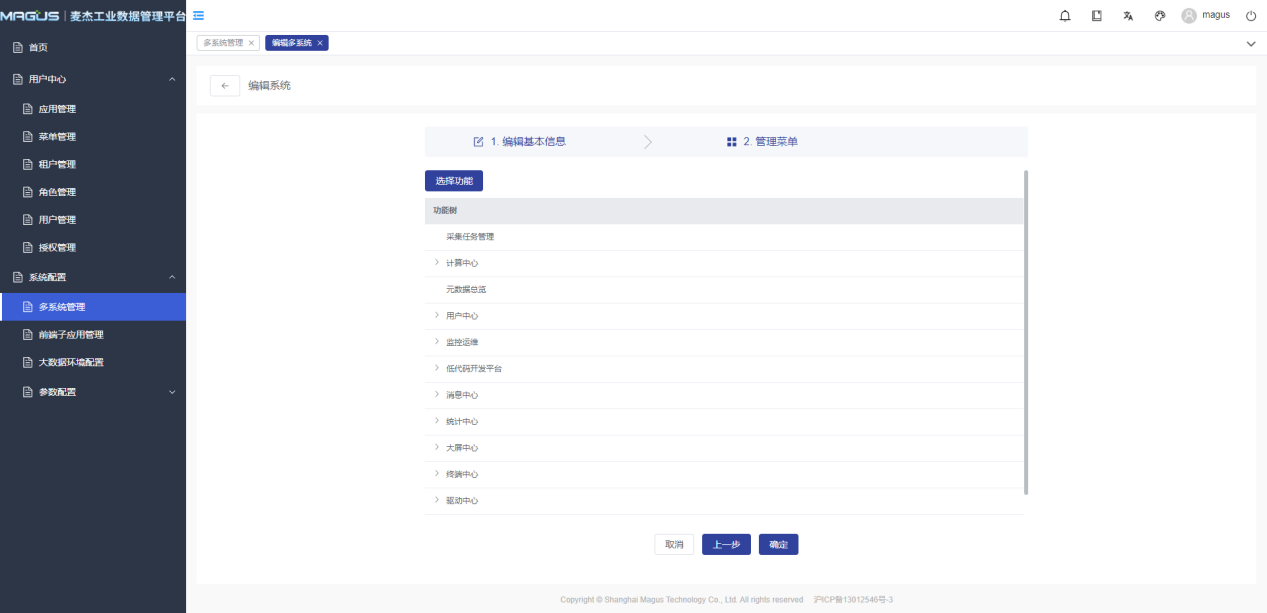The height and width of the screenshot is (613, 1267).
Task: Click the magus user avatar
Action: [x=1189, y=16]
